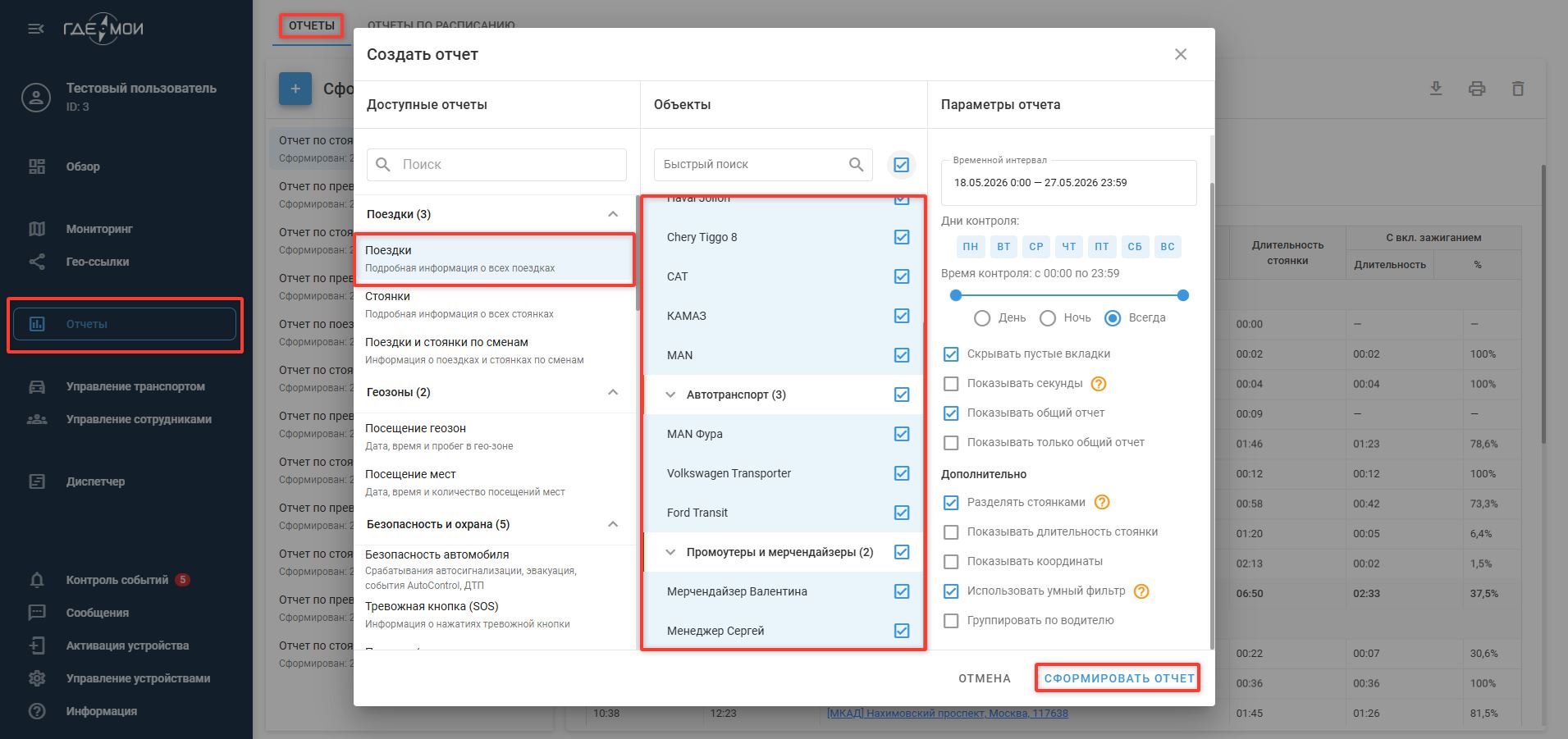
Task: Collapse the Автотранспорт (3) group
Action: 670,395
